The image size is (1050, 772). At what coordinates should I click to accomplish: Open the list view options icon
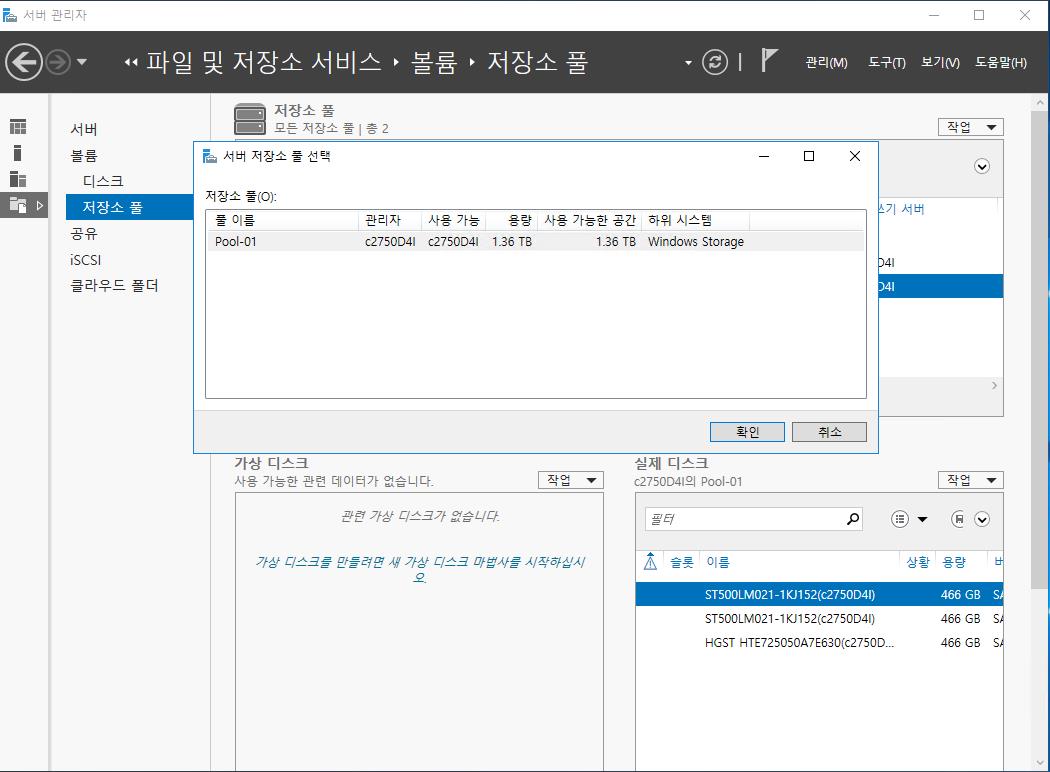click(900, 519)
